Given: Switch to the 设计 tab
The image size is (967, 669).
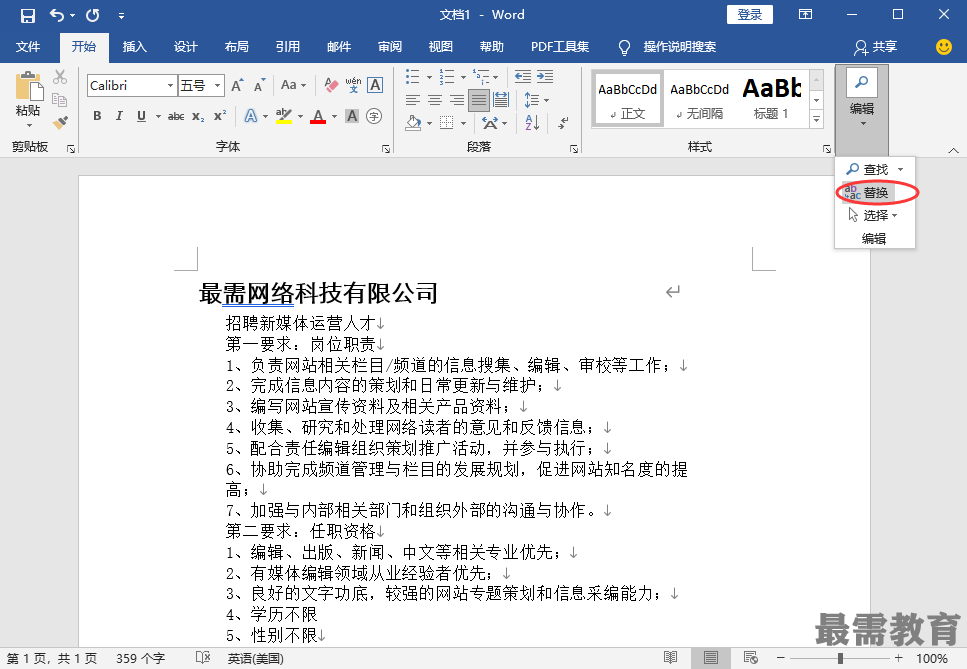Looking at the screenshot, I should tap(186, 47).
